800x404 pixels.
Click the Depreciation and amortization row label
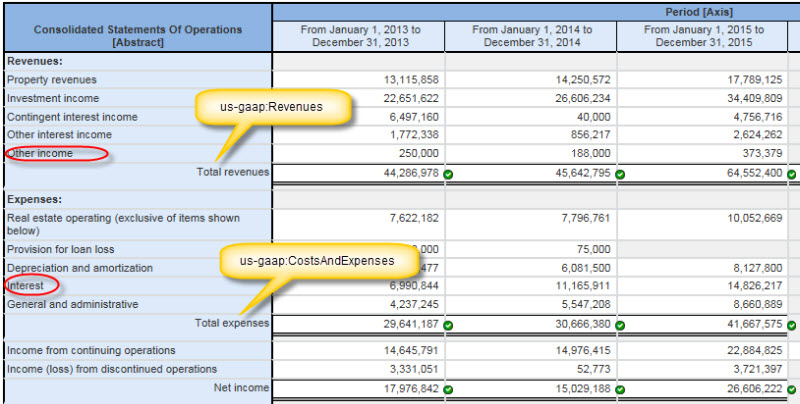(x=80, y=268)
